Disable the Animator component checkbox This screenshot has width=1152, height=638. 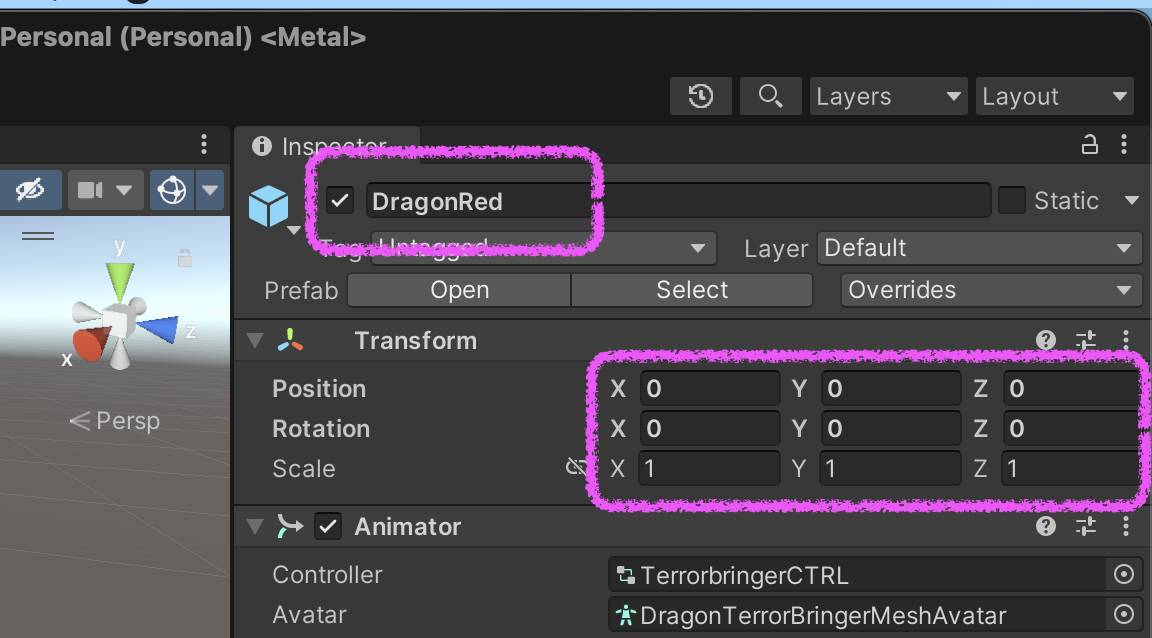[x=328, y=526]
